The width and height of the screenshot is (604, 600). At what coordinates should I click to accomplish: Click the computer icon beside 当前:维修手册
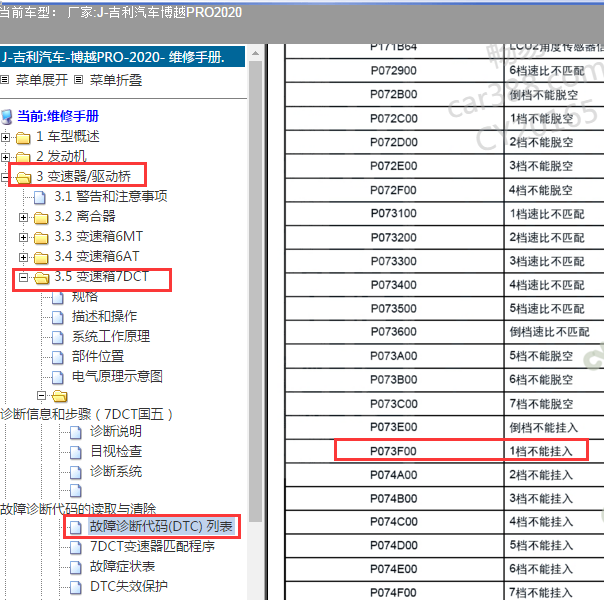click(7, 117)
